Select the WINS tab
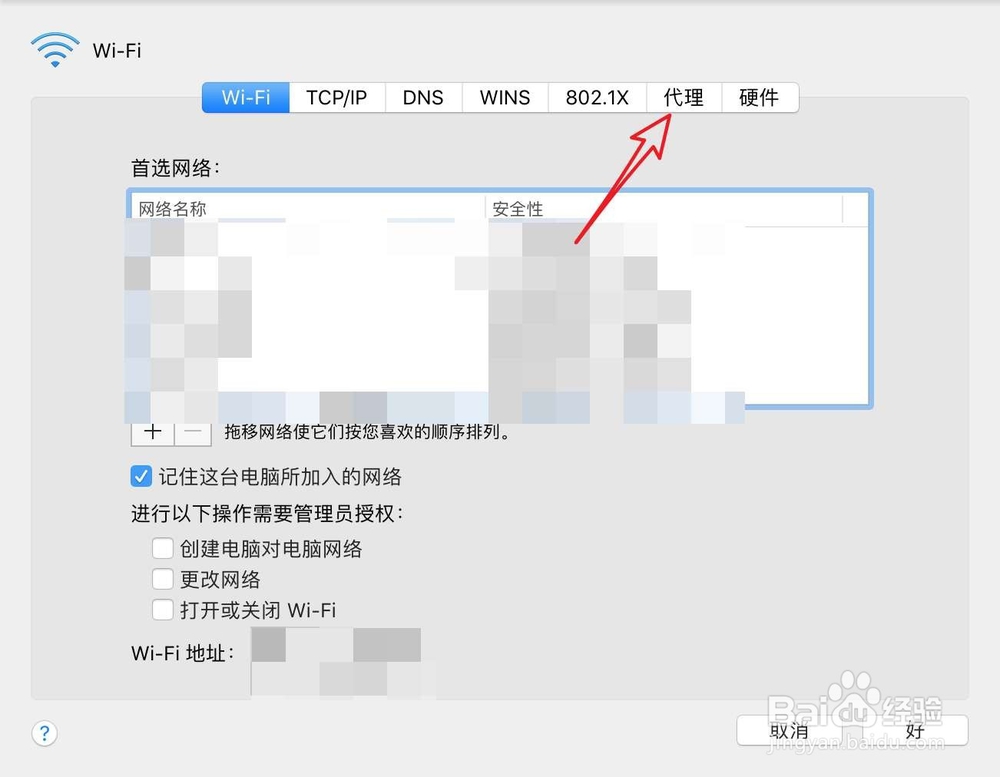Image resolution: width=1000 pixels, height=777 pixels. tap(504, 97)
